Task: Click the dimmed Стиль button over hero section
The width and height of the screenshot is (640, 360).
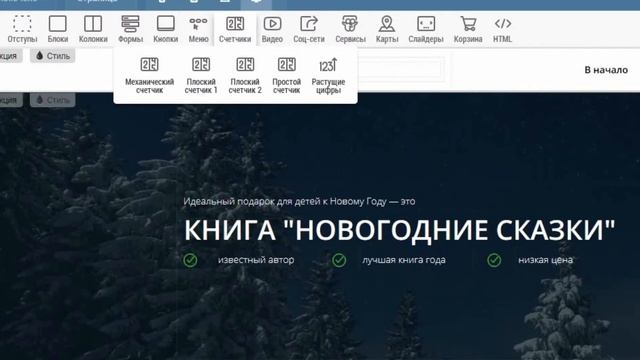Action: coord(53,100)
